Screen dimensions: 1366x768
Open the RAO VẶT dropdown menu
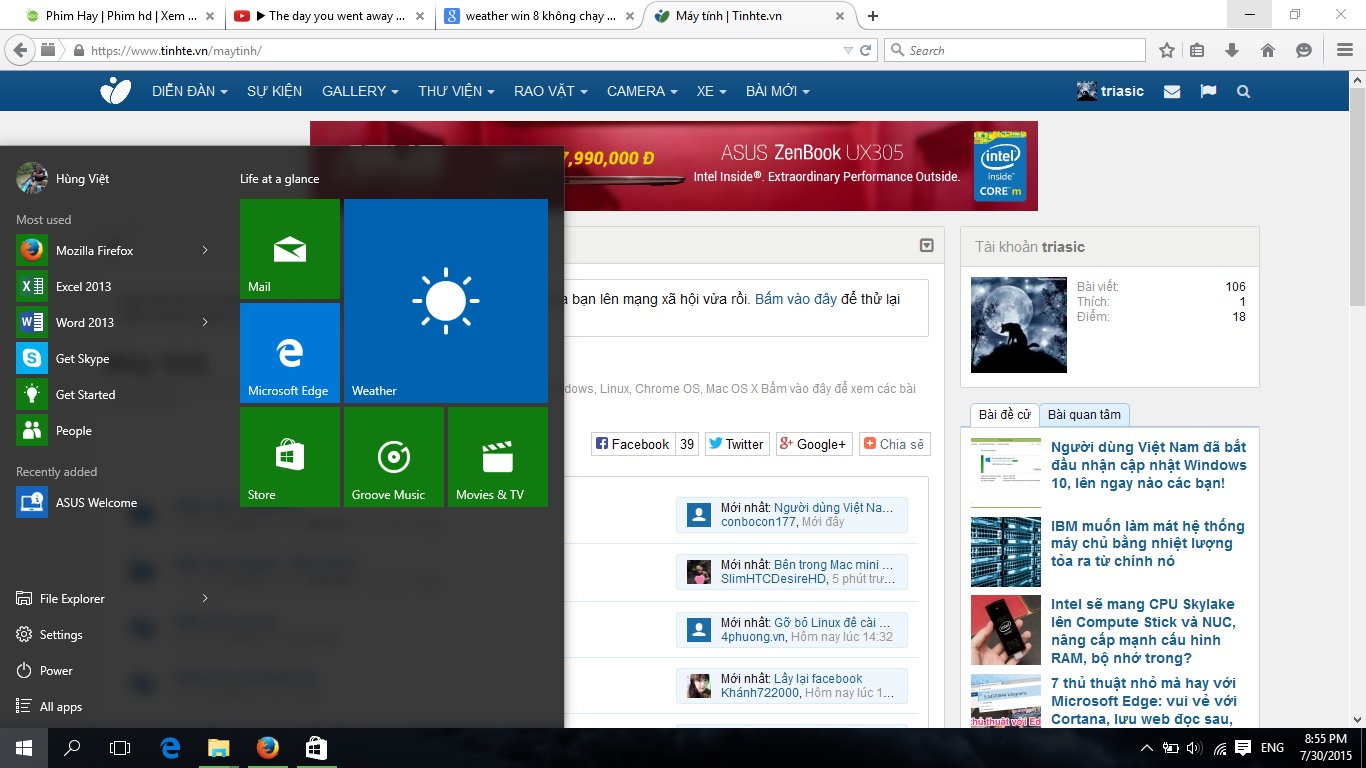click(x=551, y=91)
